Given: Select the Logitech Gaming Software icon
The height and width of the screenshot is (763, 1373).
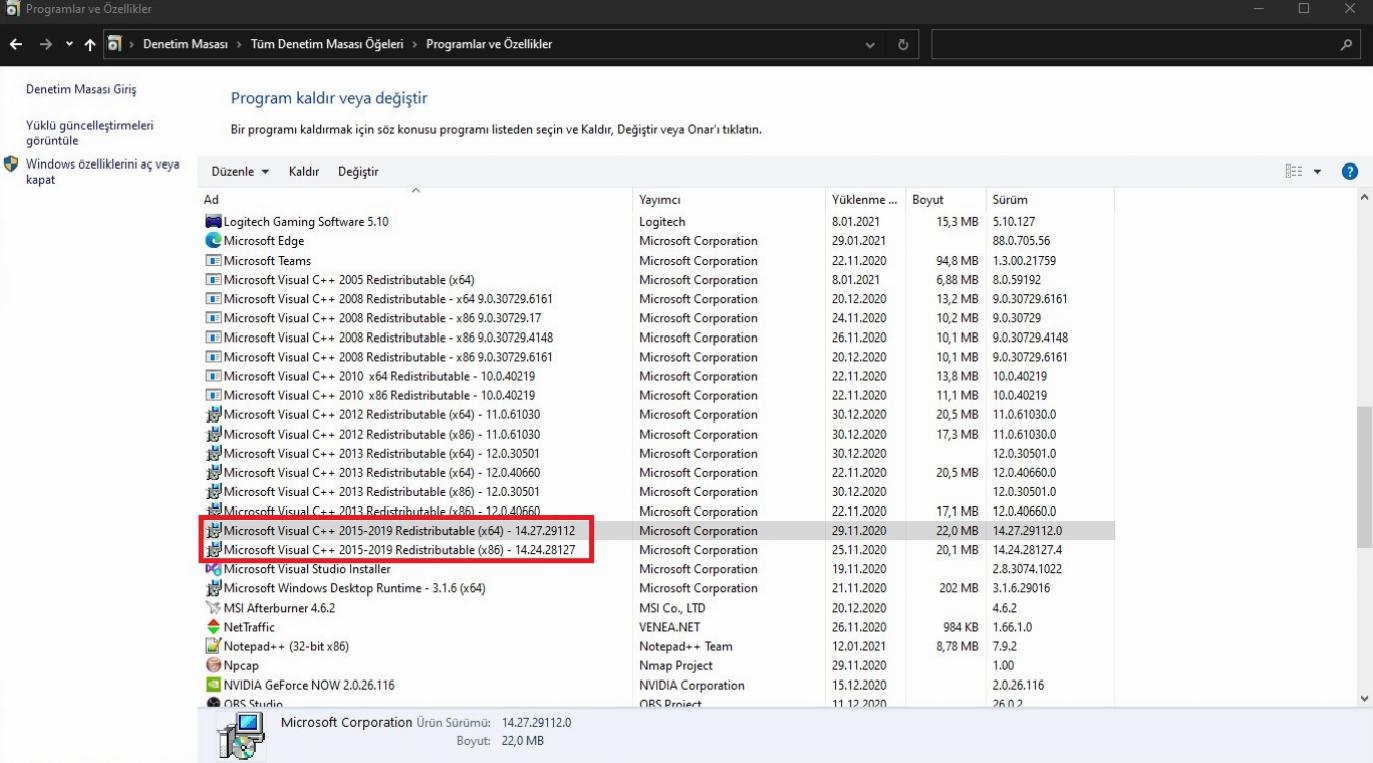Looking at the screenshot, I should tap(213, 222).
